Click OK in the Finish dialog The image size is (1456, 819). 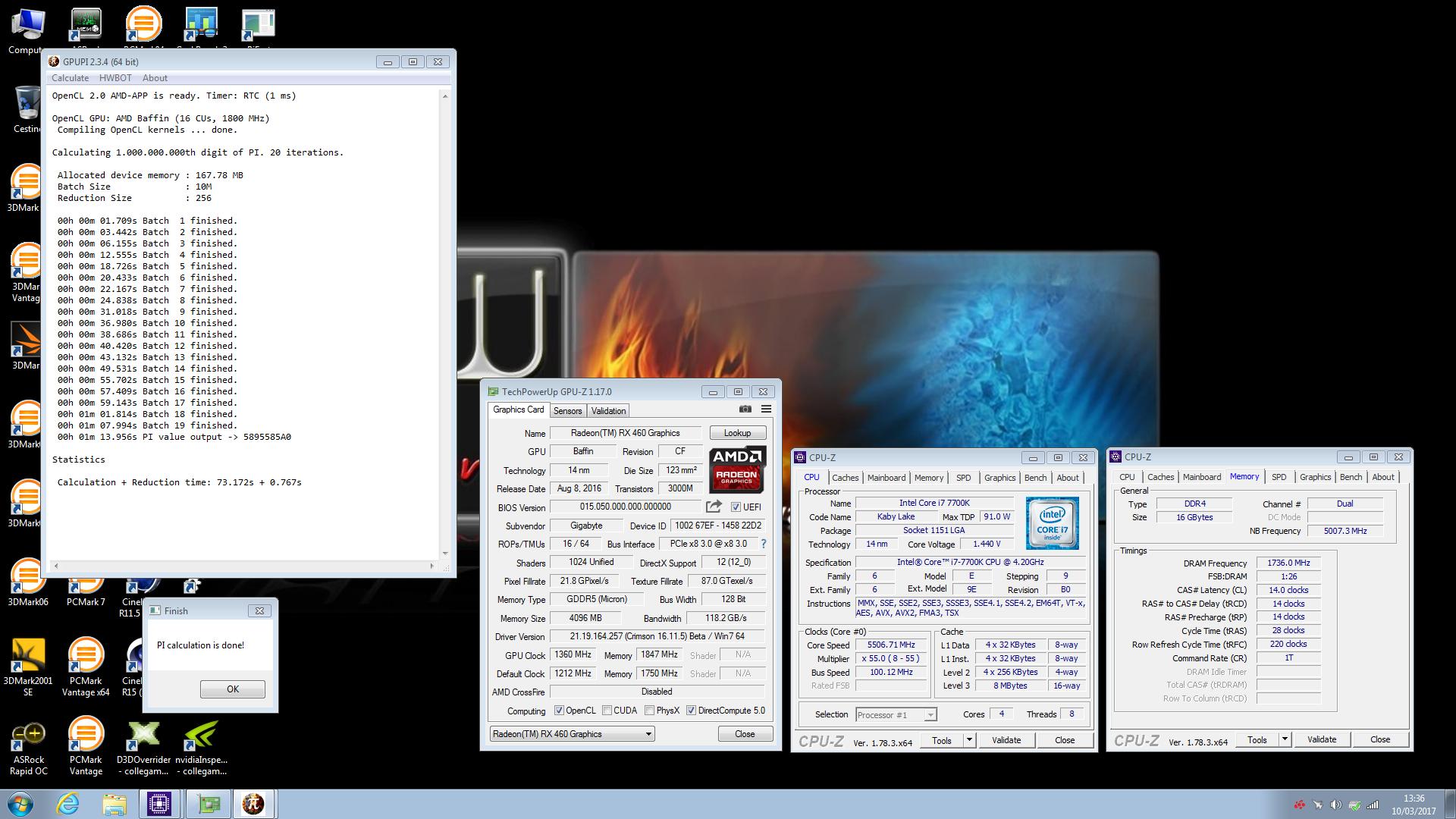click(x=233, y=689)
